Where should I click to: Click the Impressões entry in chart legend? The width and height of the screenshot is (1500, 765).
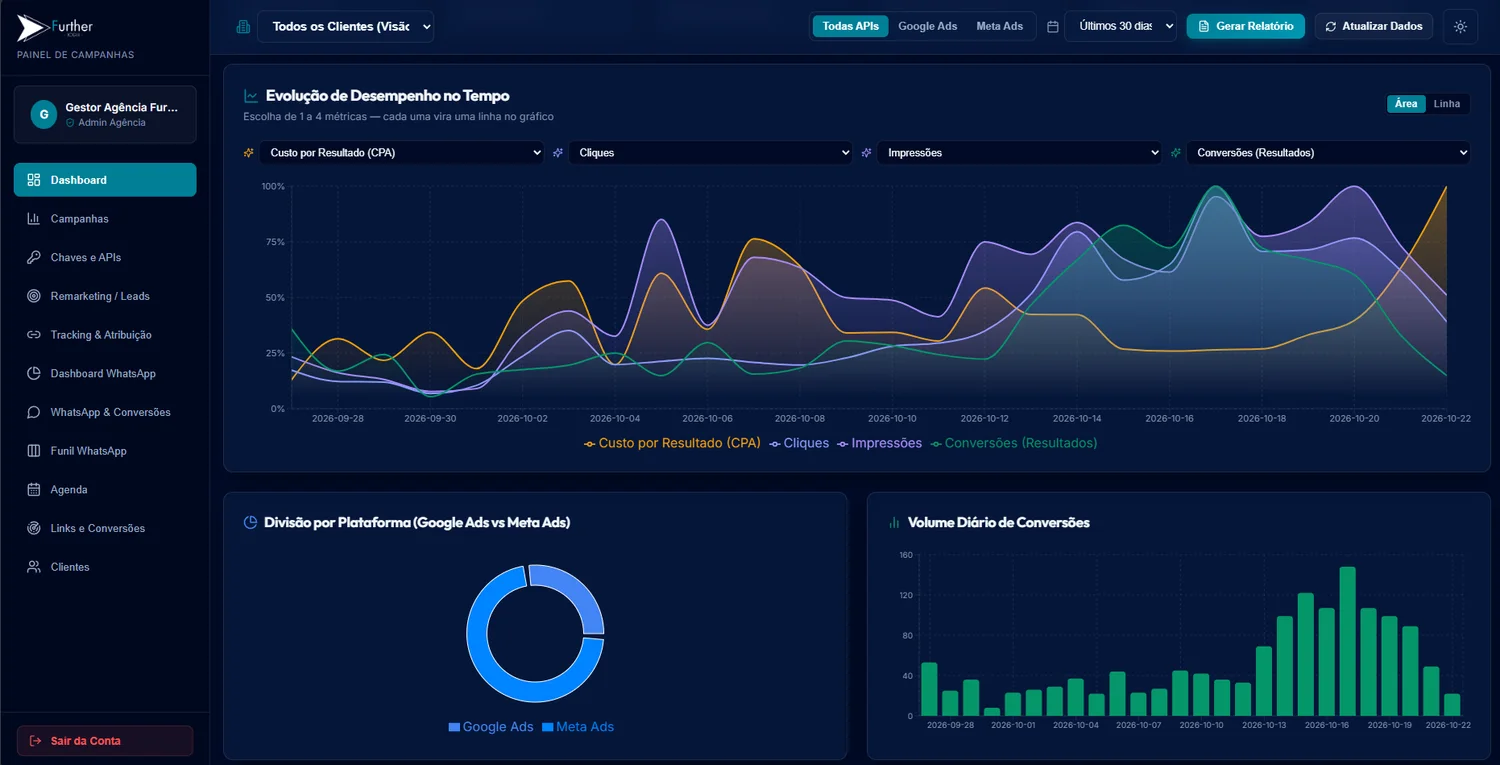(x=880, y=443)
